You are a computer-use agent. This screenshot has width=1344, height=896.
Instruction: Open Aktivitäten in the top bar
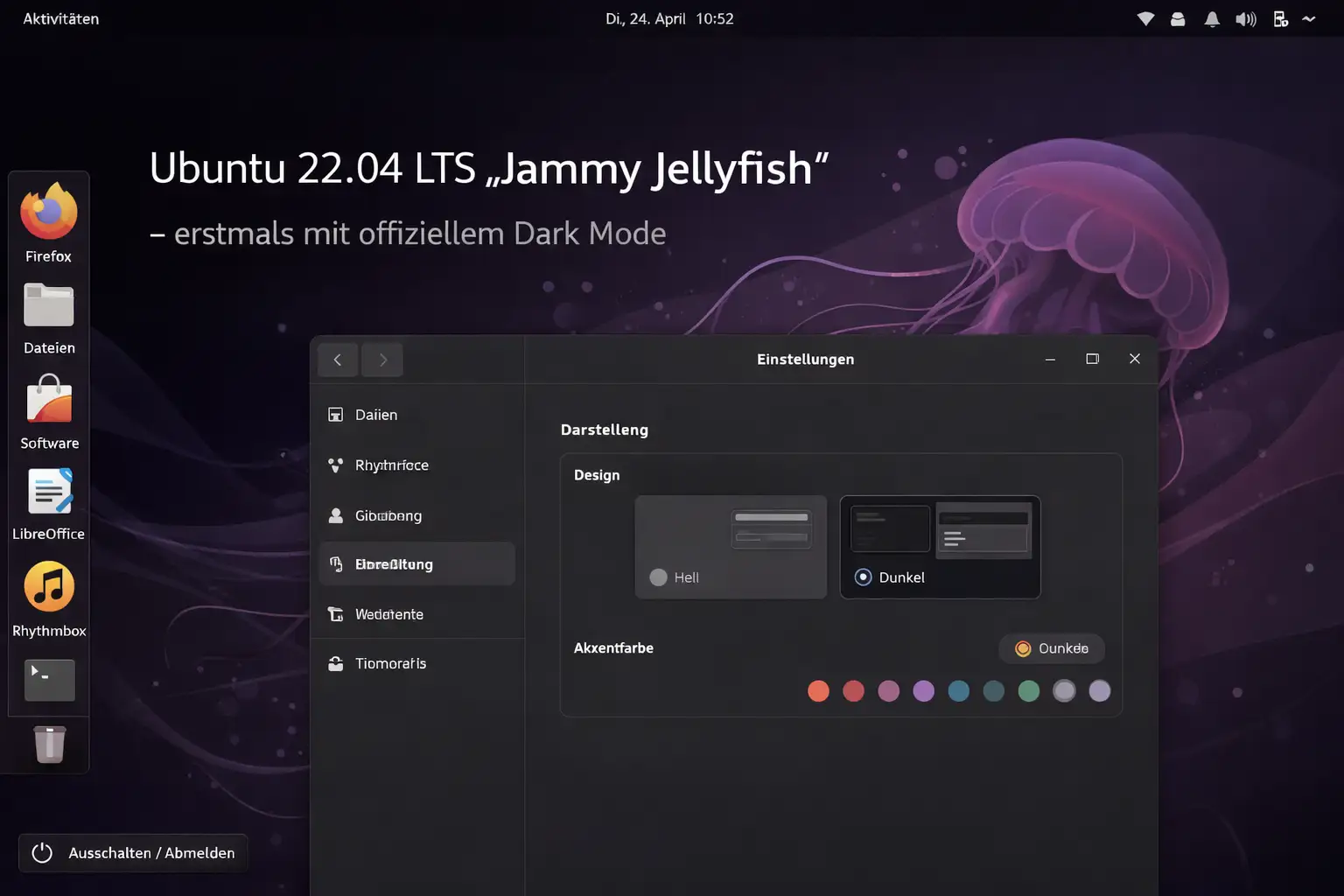pos(60,18)
